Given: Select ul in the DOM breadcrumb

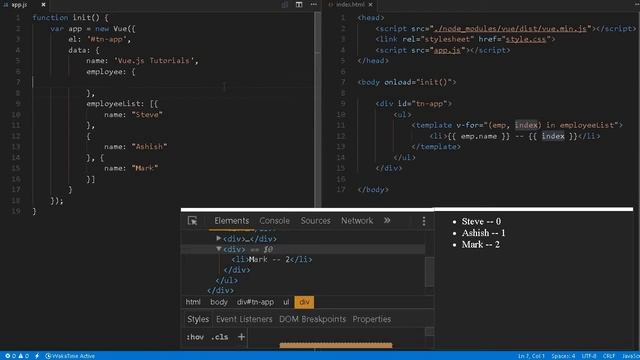Looking at the screenshot, I should [286, 302].
